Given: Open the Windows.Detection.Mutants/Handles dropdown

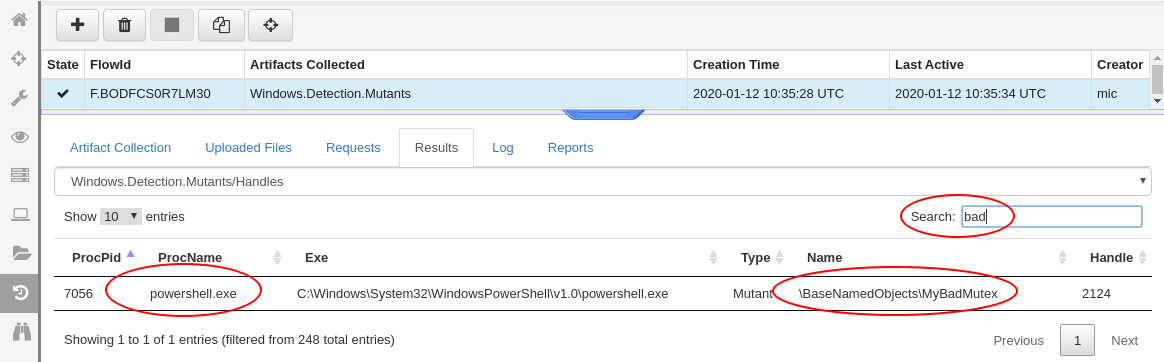Looking at the screenshot, I should (603, 181).
